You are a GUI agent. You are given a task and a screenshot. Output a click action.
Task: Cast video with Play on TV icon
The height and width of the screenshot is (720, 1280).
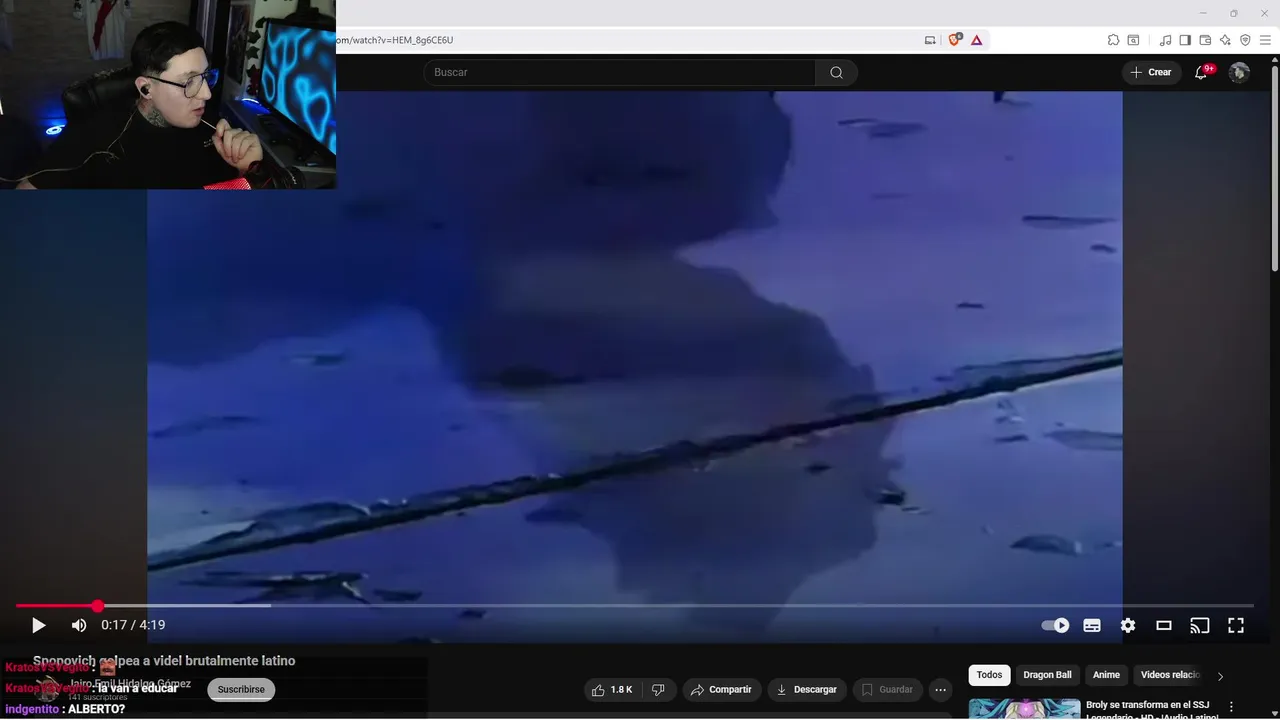[x=1199, y=625]
